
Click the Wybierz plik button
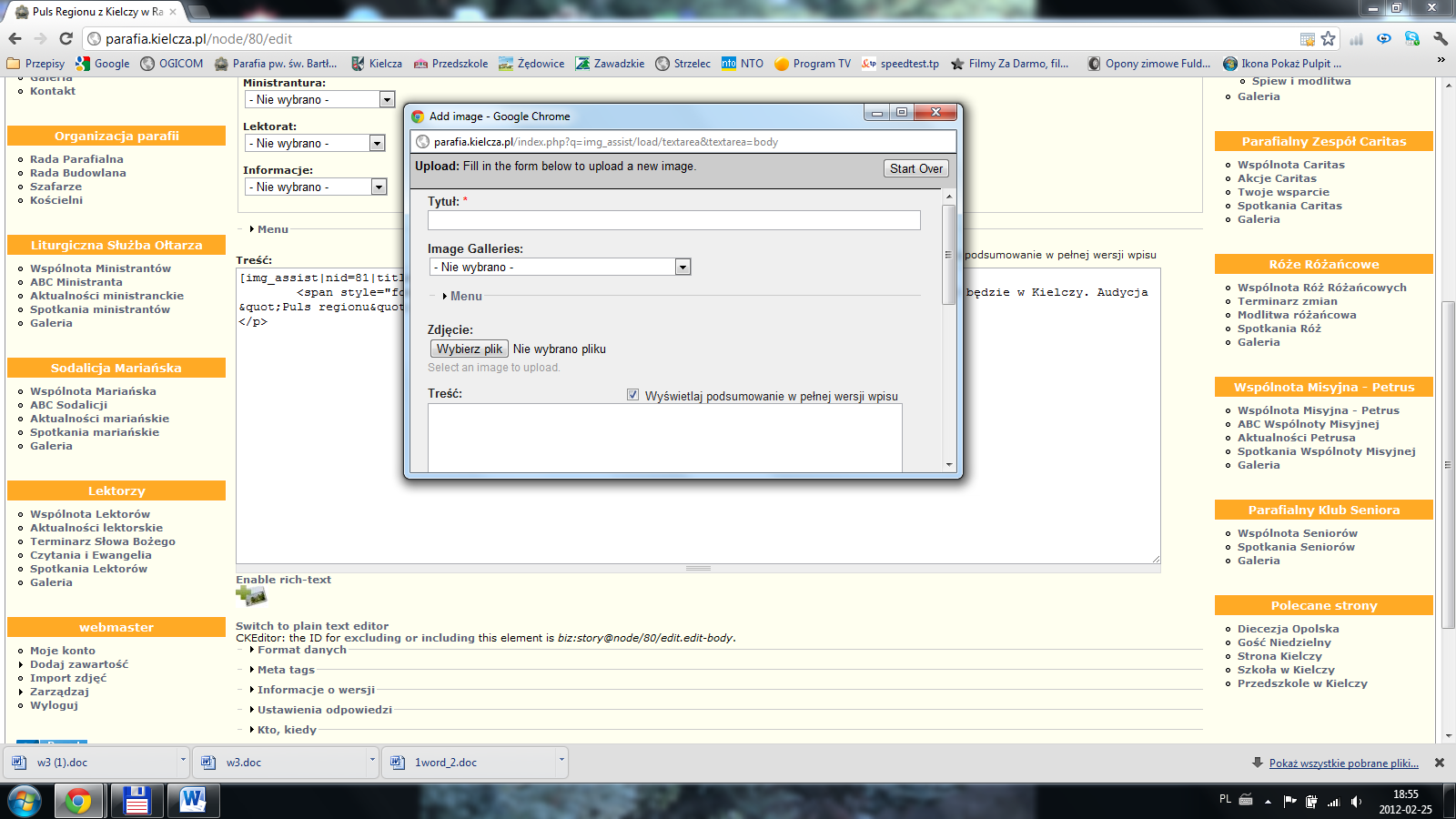(469, 349)
